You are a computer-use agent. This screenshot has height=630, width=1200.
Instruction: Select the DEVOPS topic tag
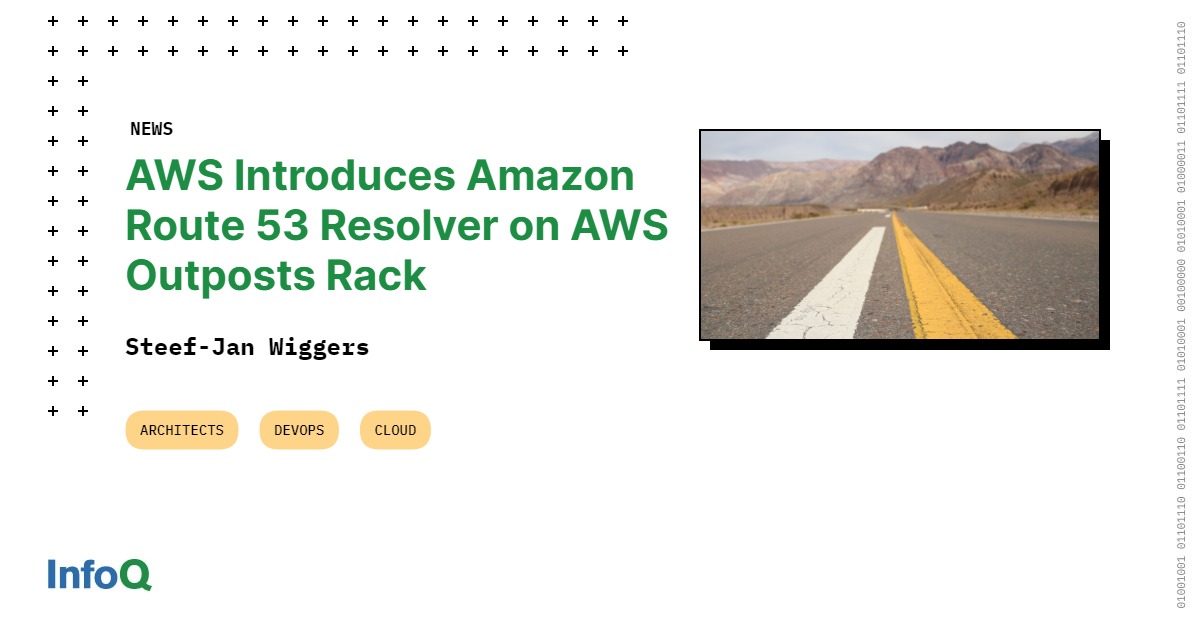click(x=299, y=430)
